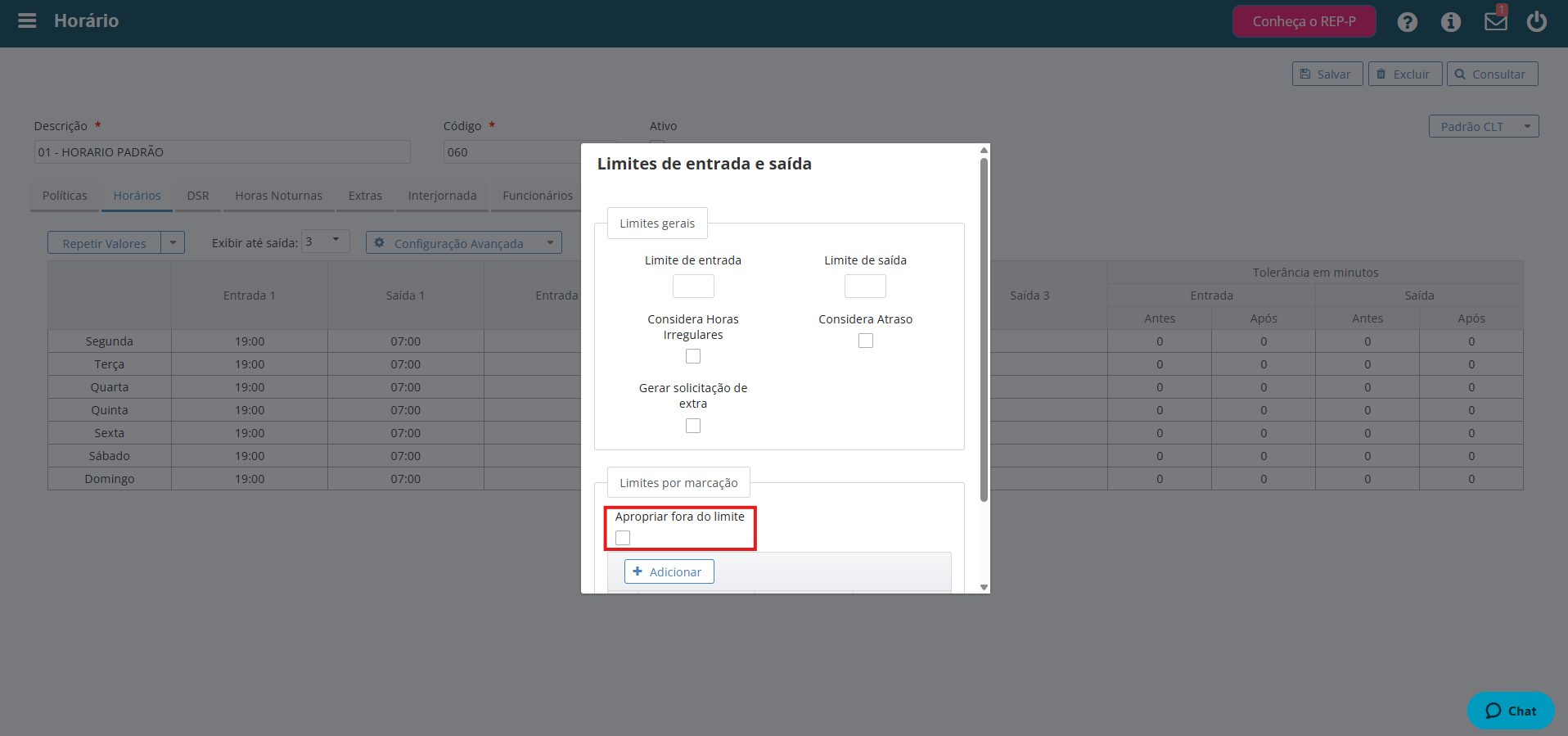The height and width of the screenshot is (736, 1568).
Task: Click the Quinta row label
Action: tap(110, 410)
